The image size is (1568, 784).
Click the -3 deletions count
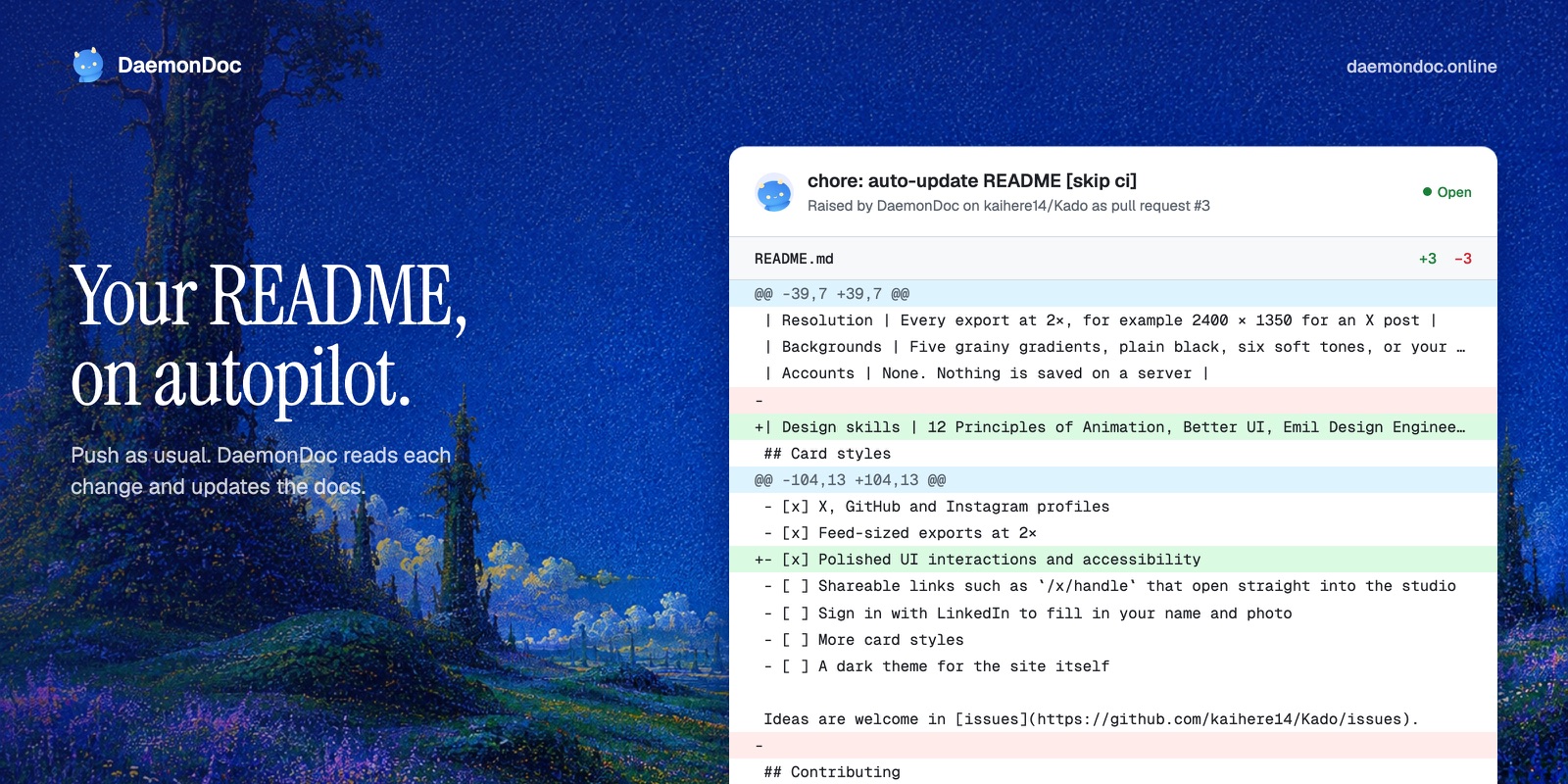tap(1463, 259)
